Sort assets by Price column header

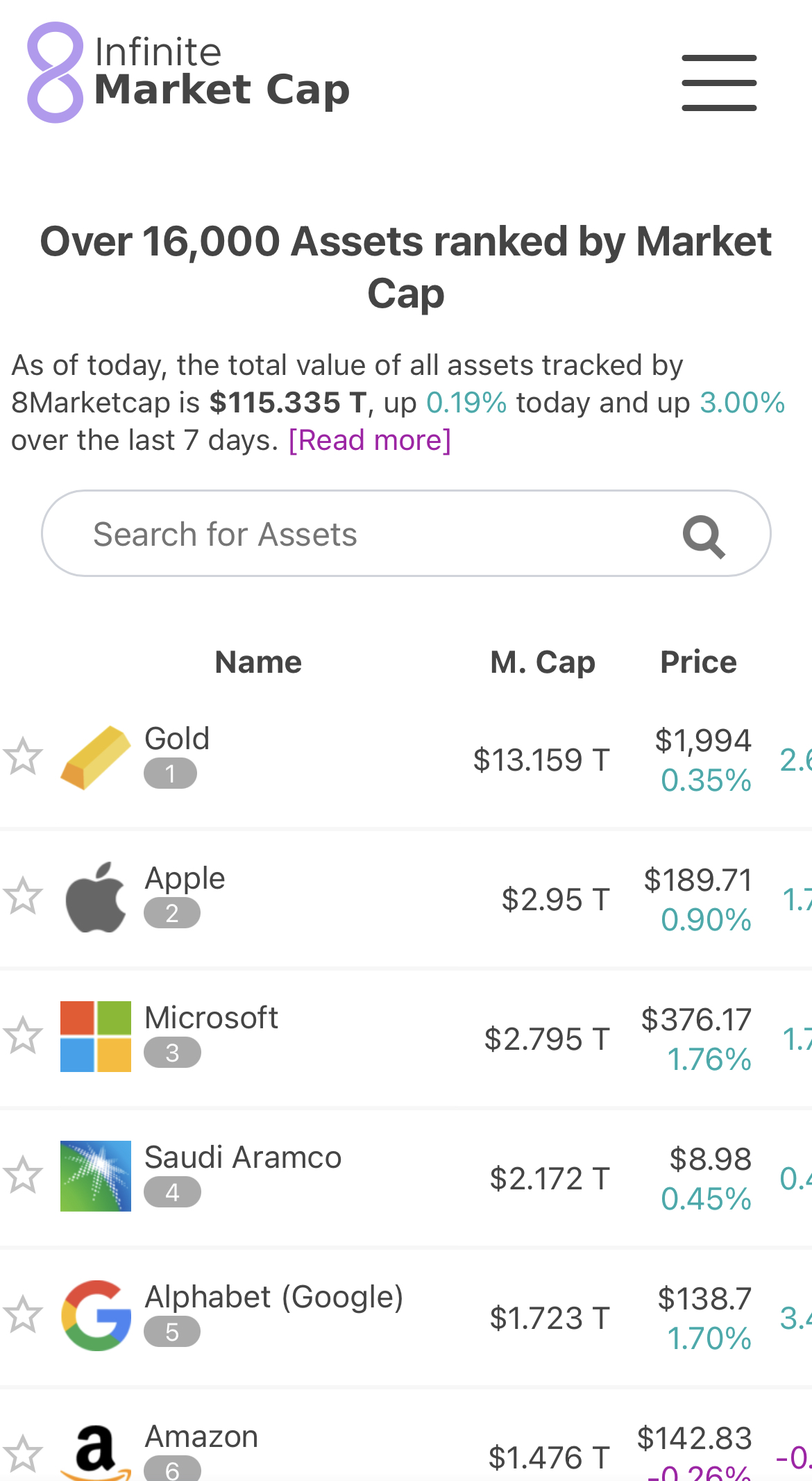click(x=697, y=662)
